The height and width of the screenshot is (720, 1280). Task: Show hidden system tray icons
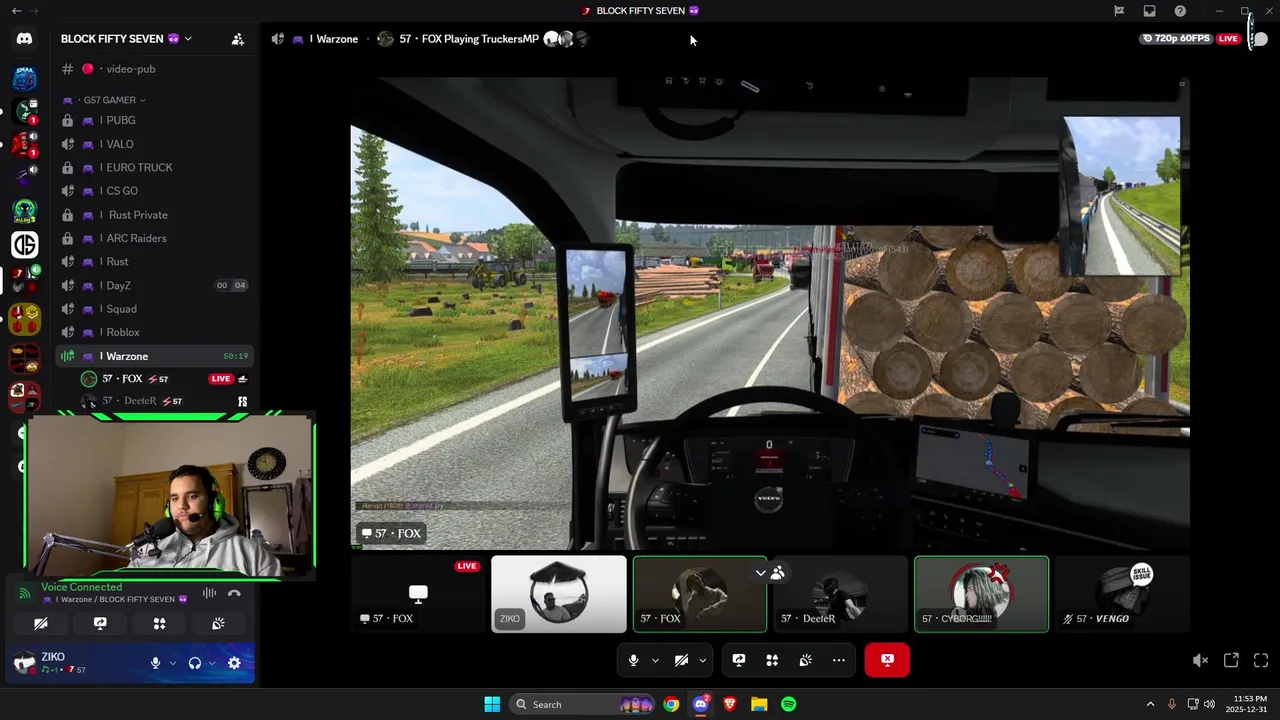[x=1150, y=704]
